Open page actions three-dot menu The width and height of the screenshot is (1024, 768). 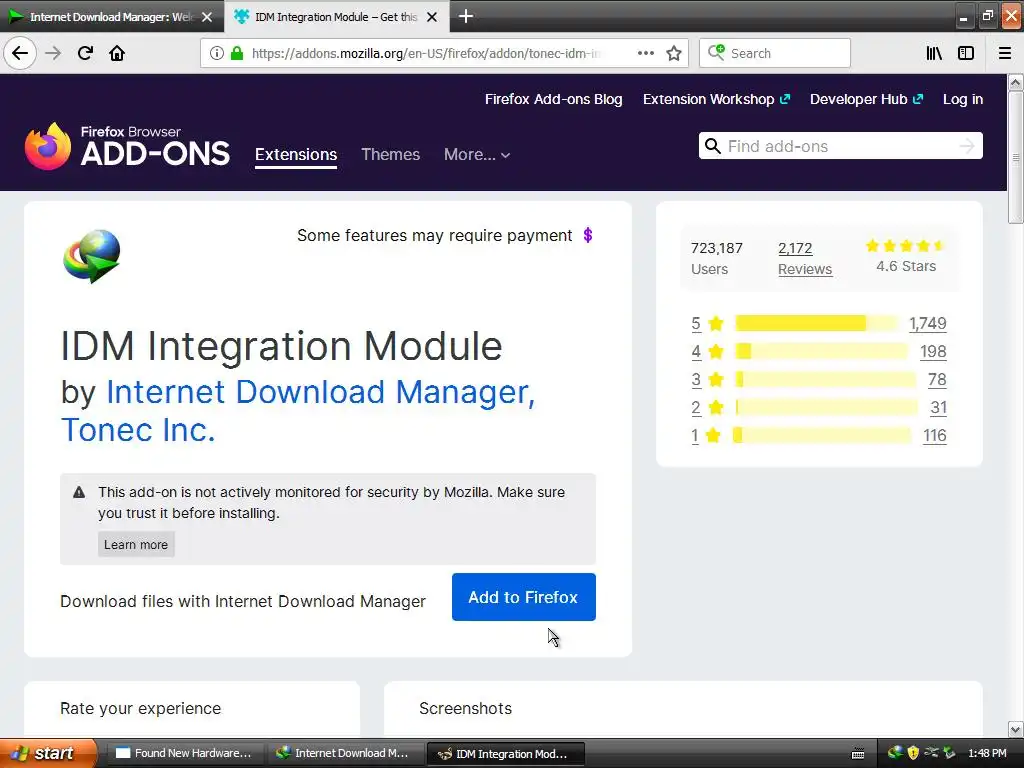coord(645,53)
